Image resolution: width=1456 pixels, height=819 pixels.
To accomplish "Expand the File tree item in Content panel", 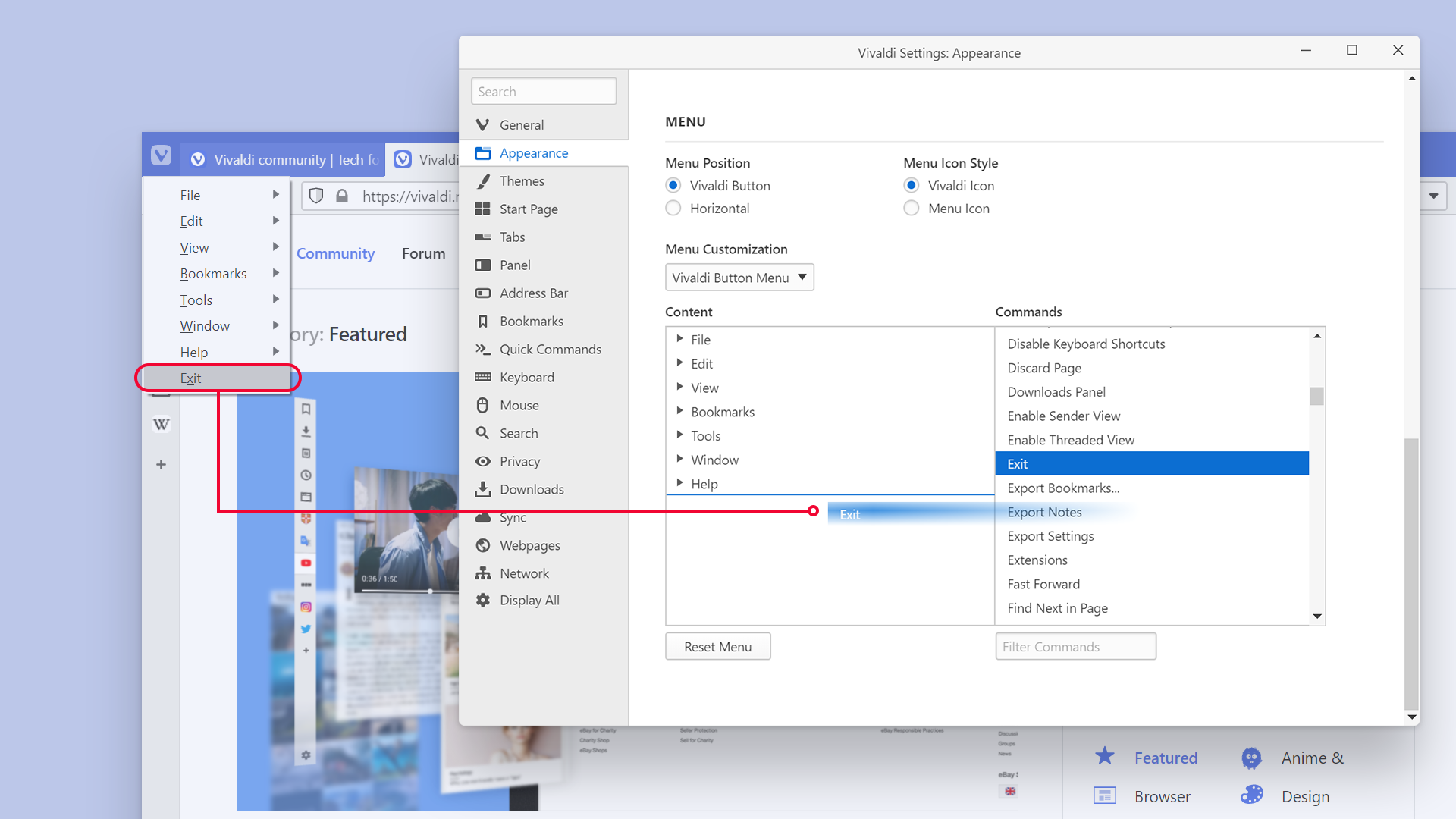I will [679, 339].
